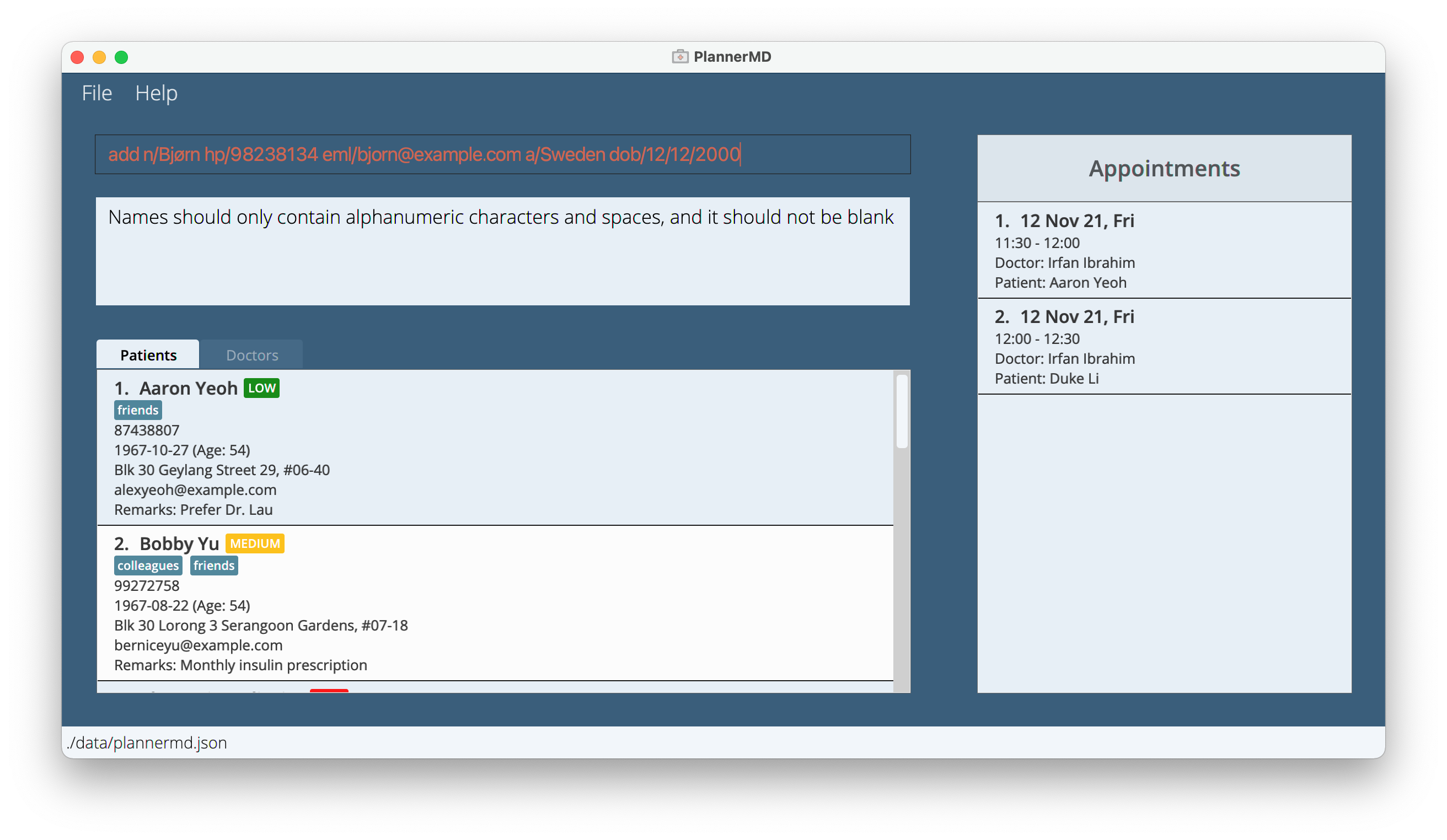Click the friends tag under Bobby Yu

213,566
